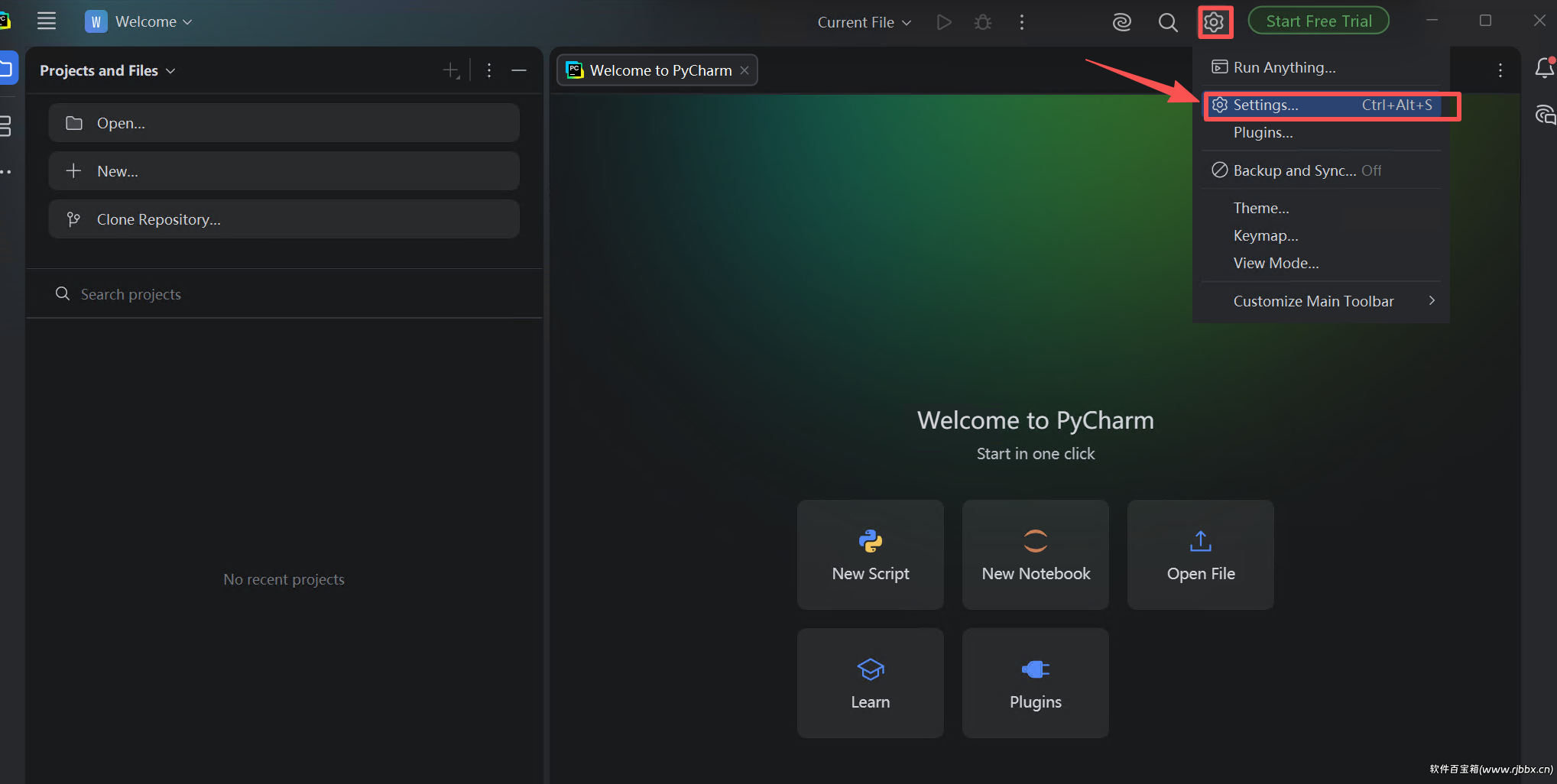Screen dimensions: 1557x784
Task: Choose Plugins in the dropdown menu
Action: point(1321,132)
